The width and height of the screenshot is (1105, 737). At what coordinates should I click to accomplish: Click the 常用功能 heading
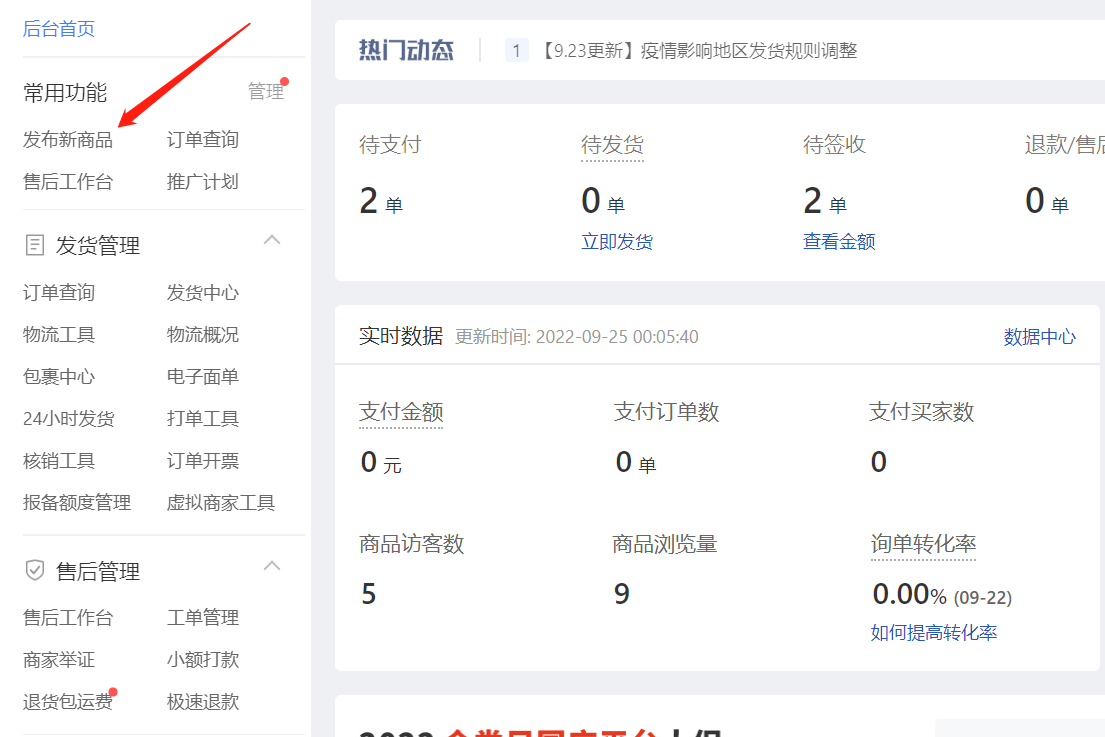coord(65,92)
